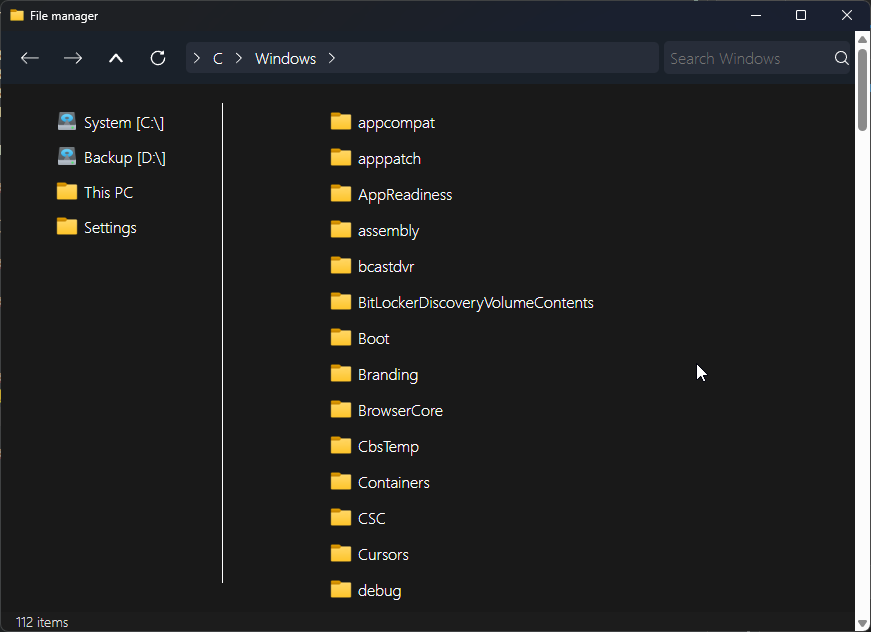Click the Containers folder icon

coord(341,481)
